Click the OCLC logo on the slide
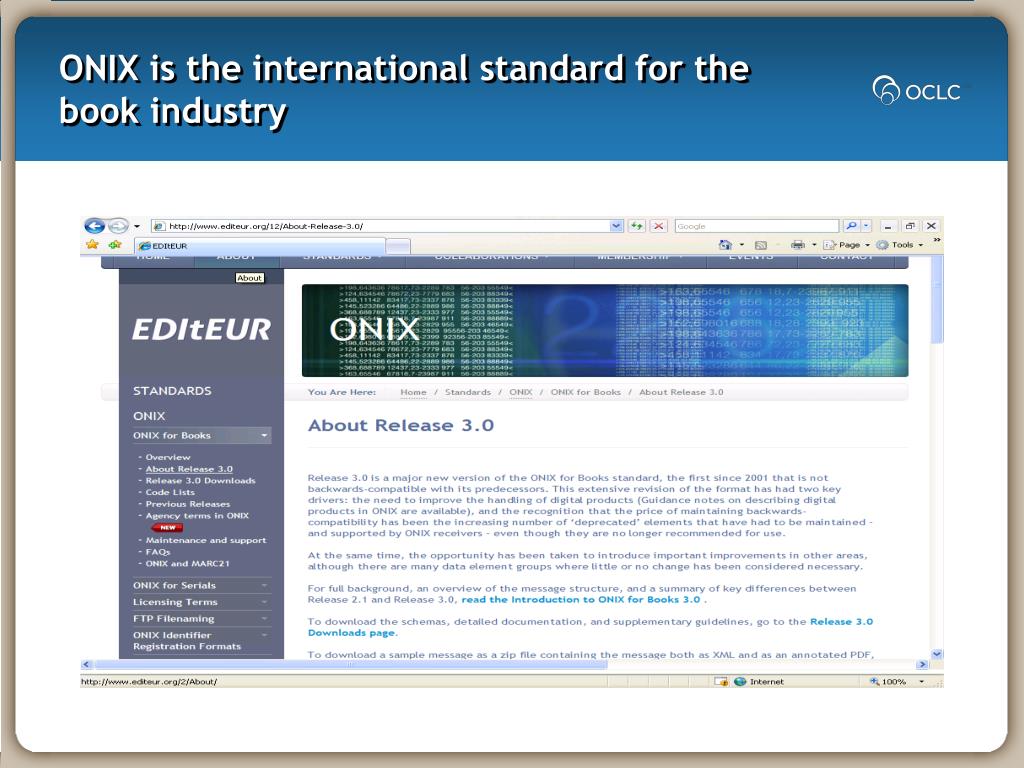This screenshot has height=768, width=1024. coord(916,91)
